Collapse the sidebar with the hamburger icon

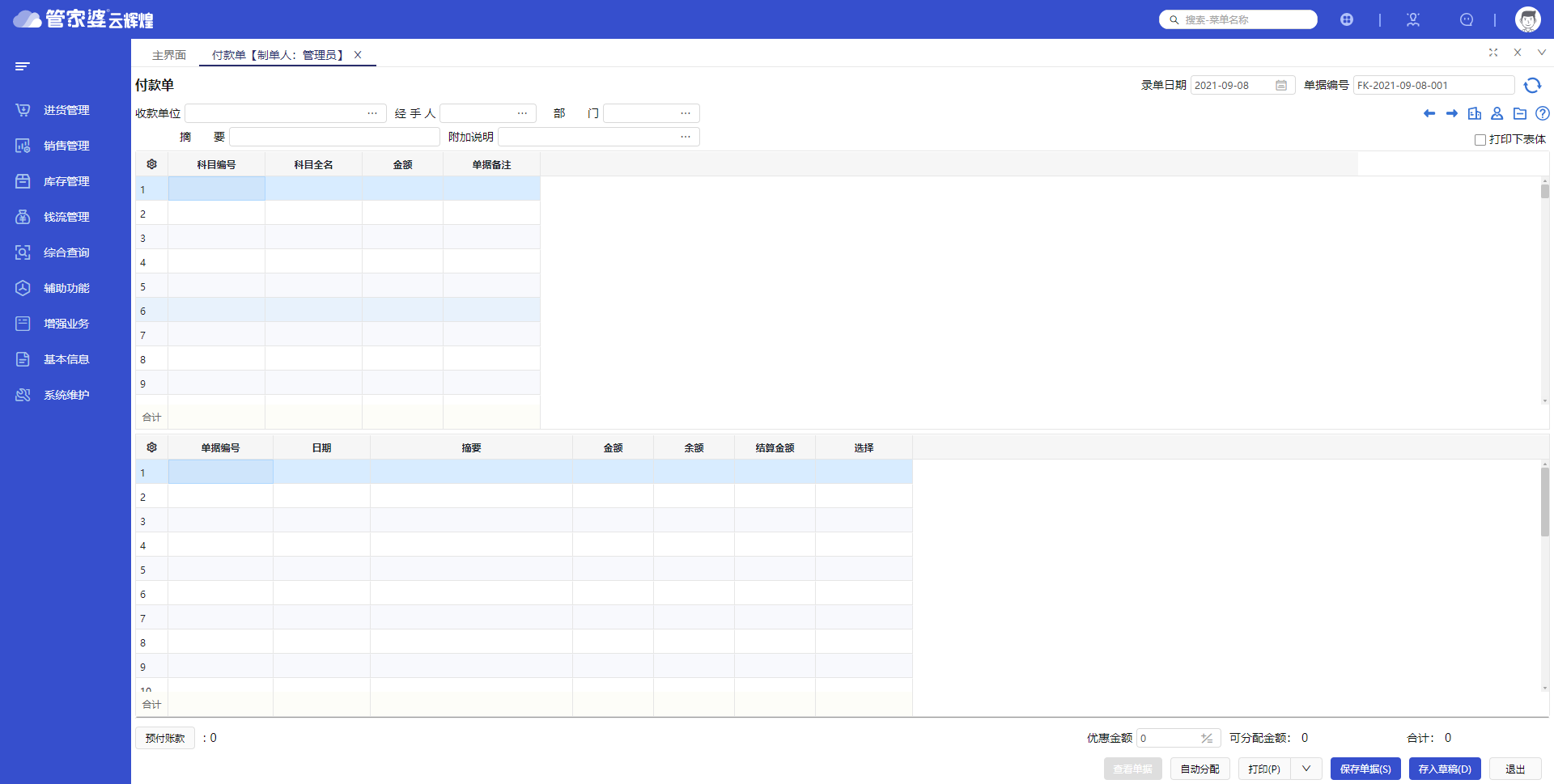coord(23,66)
